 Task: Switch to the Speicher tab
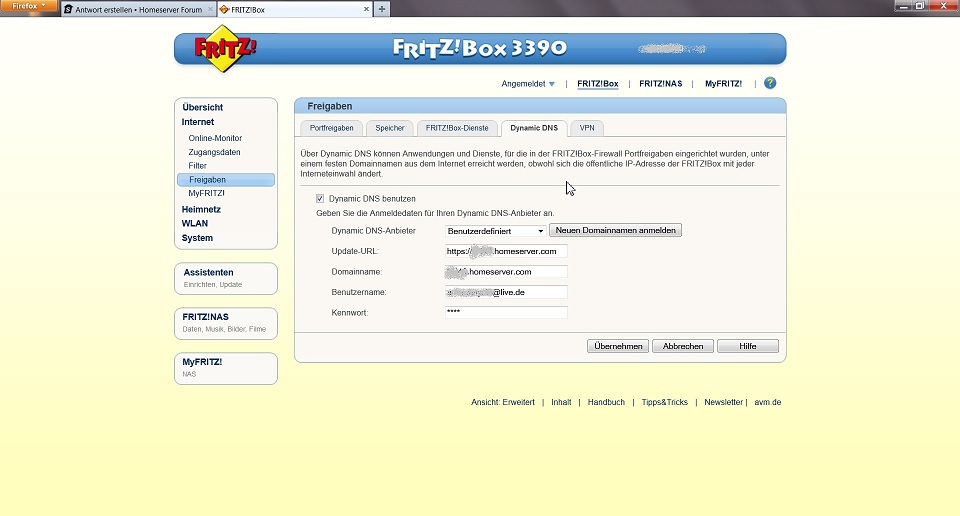click(x=390, y=128)
